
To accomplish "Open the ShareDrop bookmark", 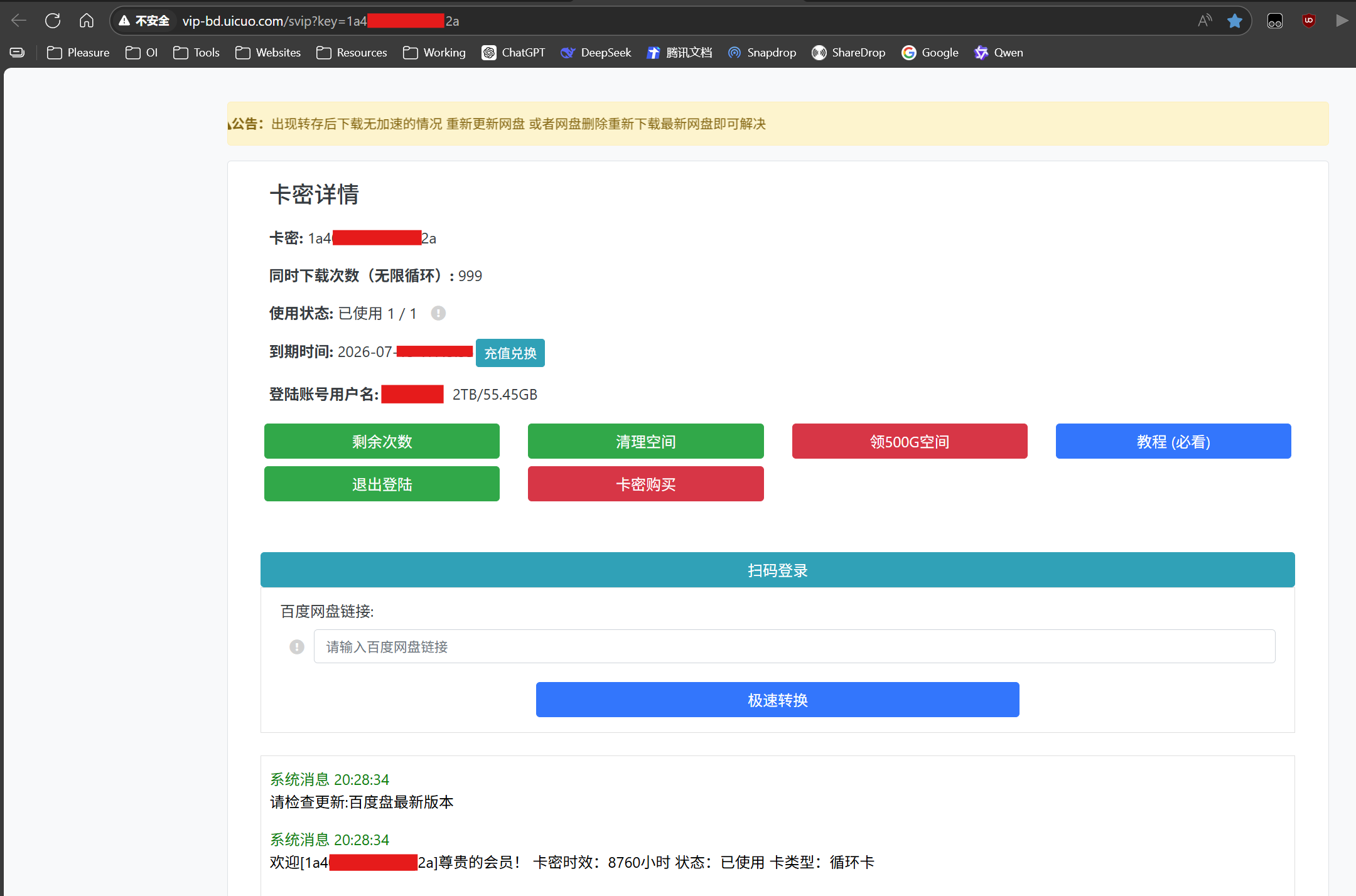I will 848,53.
